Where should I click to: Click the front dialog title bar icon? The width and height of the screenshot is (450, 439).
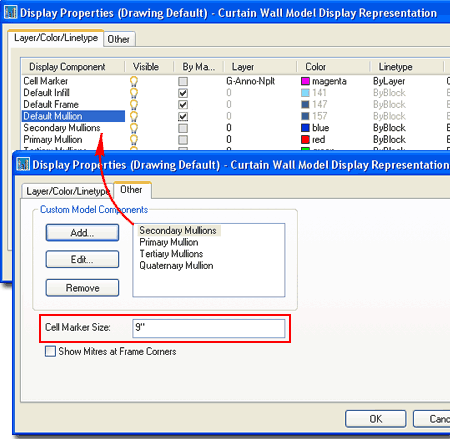[x=23, y=164]
